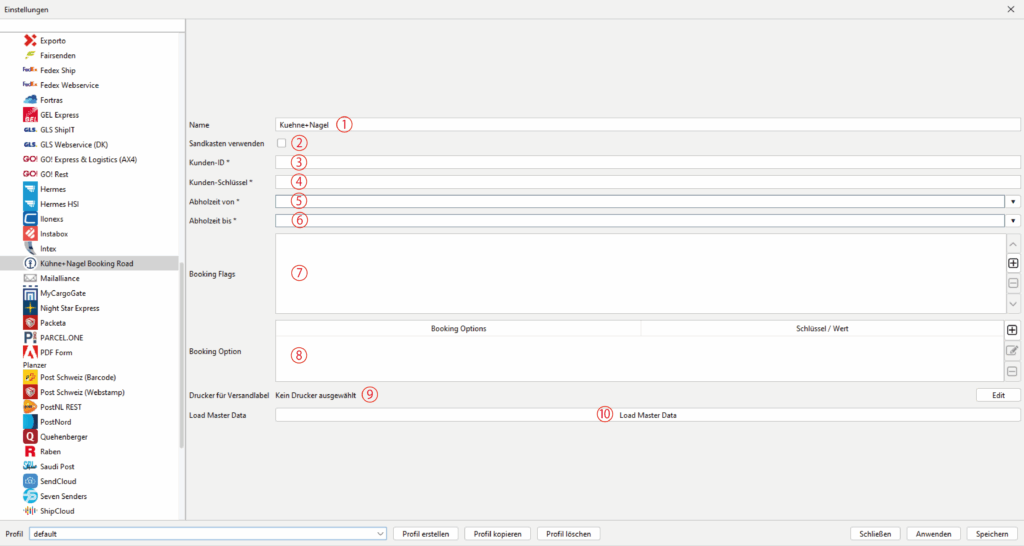Screen dimensions: 1024x546
Task: Edit the selected Booking Option pencil icon
Action: coord(1012,351)
